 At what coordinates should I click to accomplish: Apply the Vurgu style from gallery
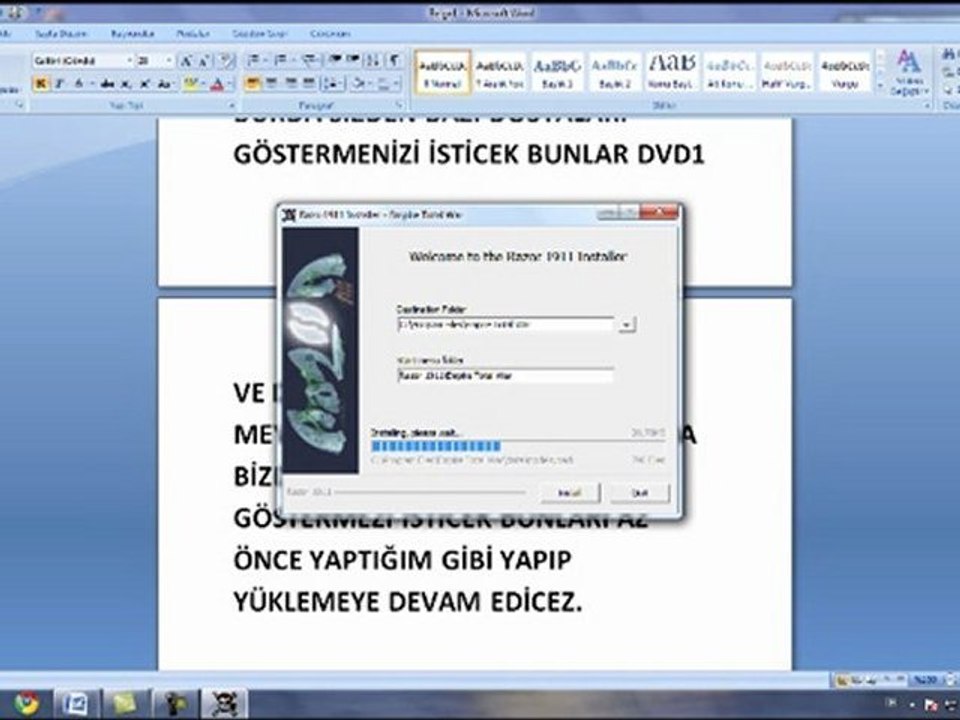point(845,72)
